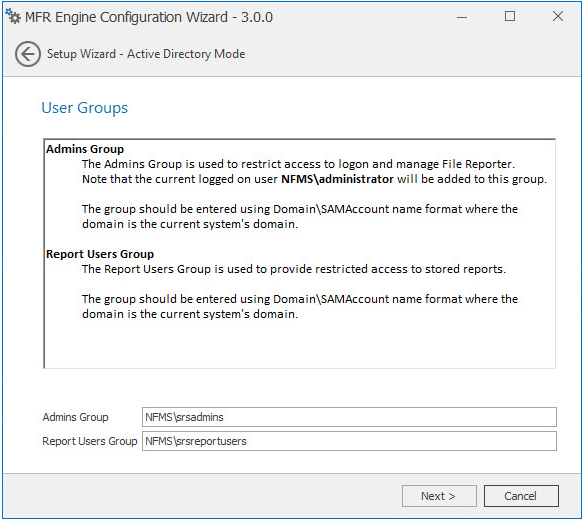Click the NFMS\administrator bold text
584x521 pixels.
tap(337, 179)
